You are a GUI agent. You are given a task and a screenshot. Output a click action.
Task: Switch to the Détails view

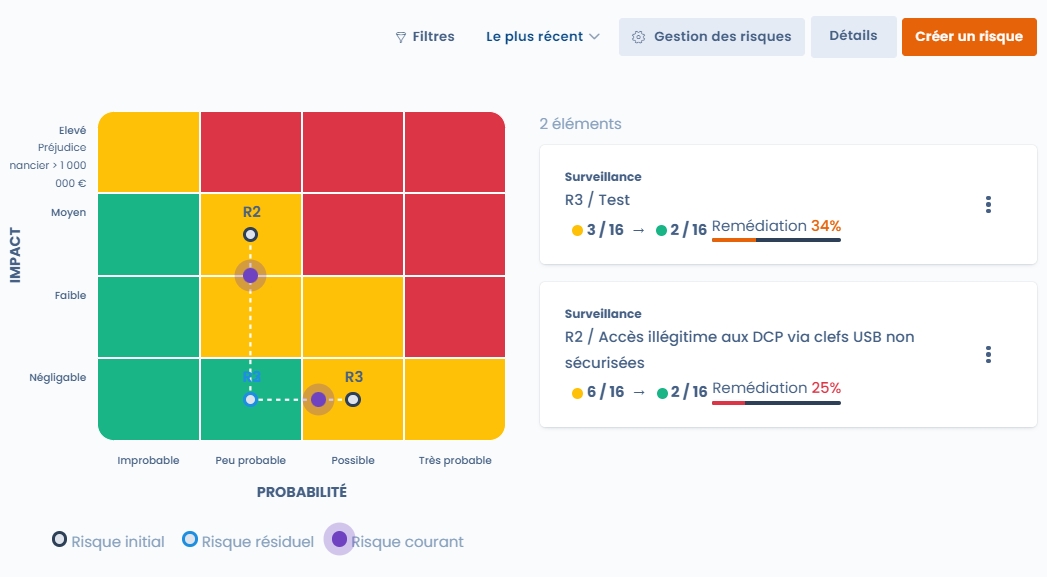click(853, 36)
